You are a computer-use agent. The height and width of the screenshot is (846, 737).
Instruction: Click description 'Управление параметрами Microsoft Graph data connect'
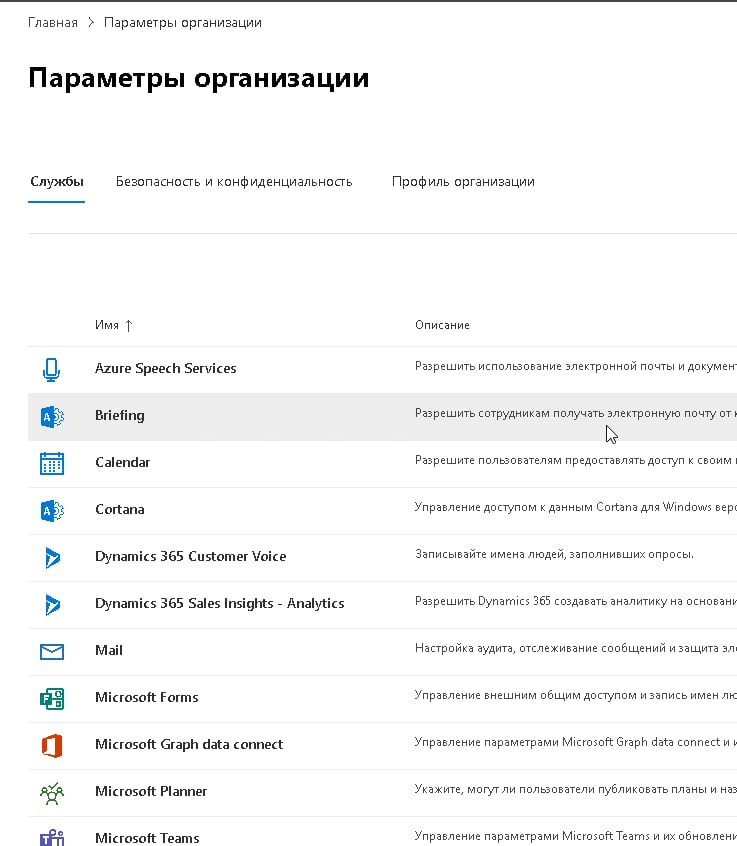[576, 742]
